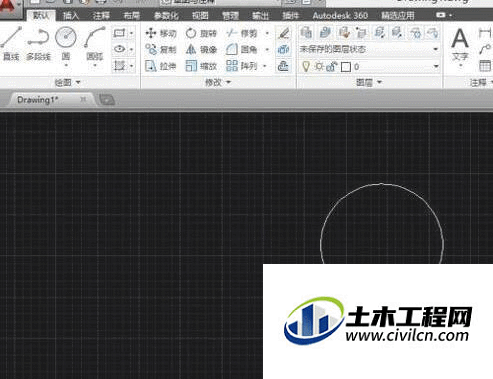Select the Circle (圆) tool

tap(66, 43)
